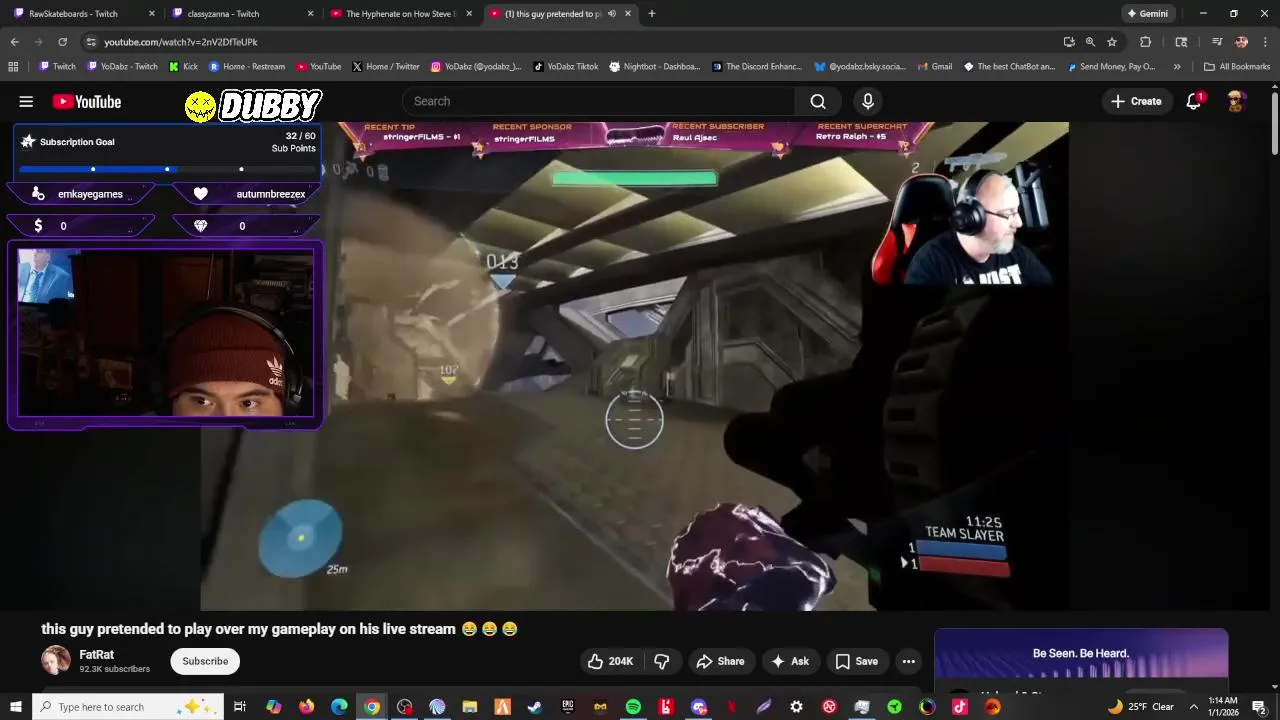Click the Be Seen. Be Heard. ad
Image resolution: width=1280 pixels, height=720 pixels.
point(1081,654)
